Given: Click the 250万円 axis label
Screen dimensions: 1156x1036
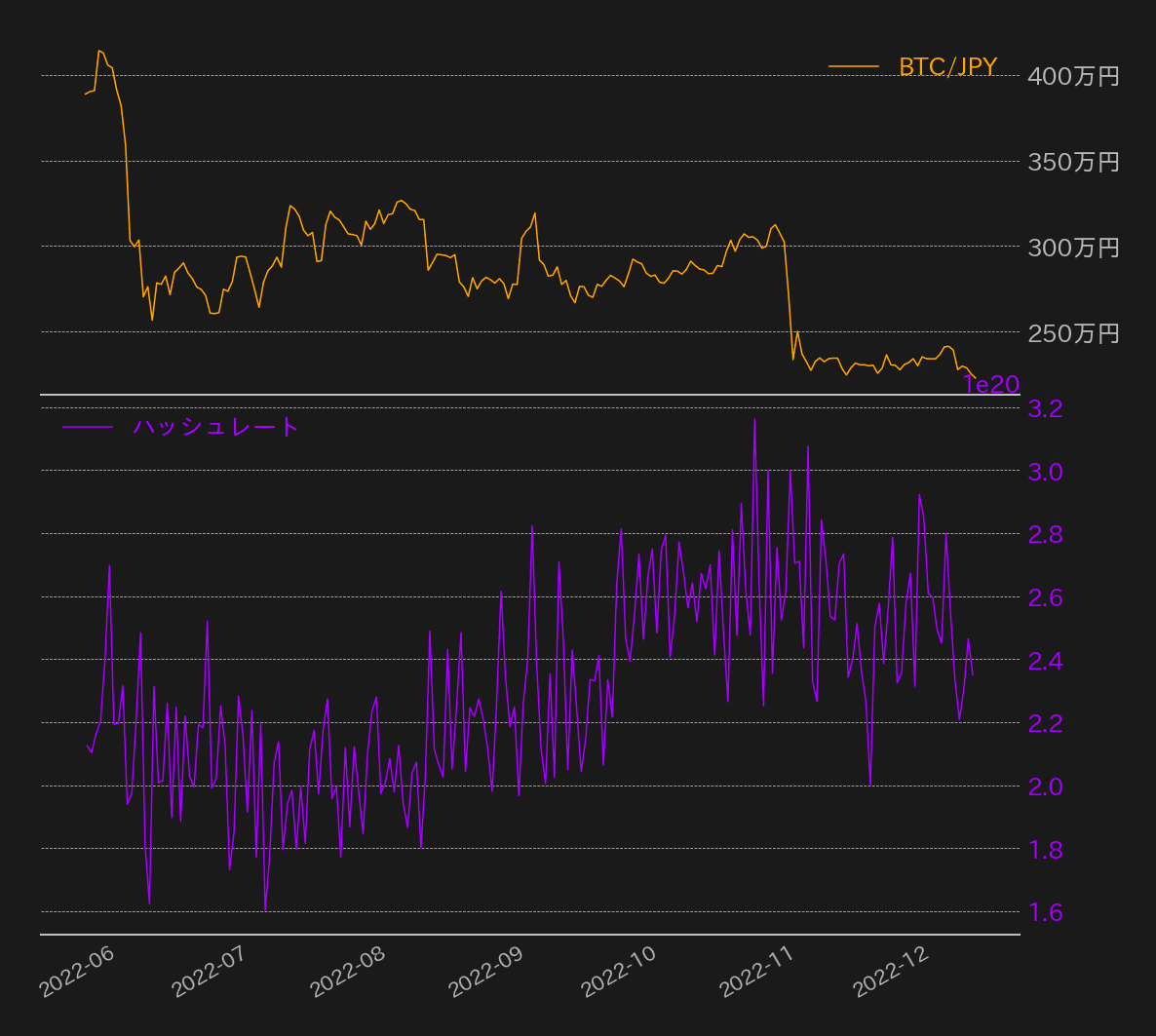Looking at the screenshot, I should pyautogui.click(x=1074, y=333).
